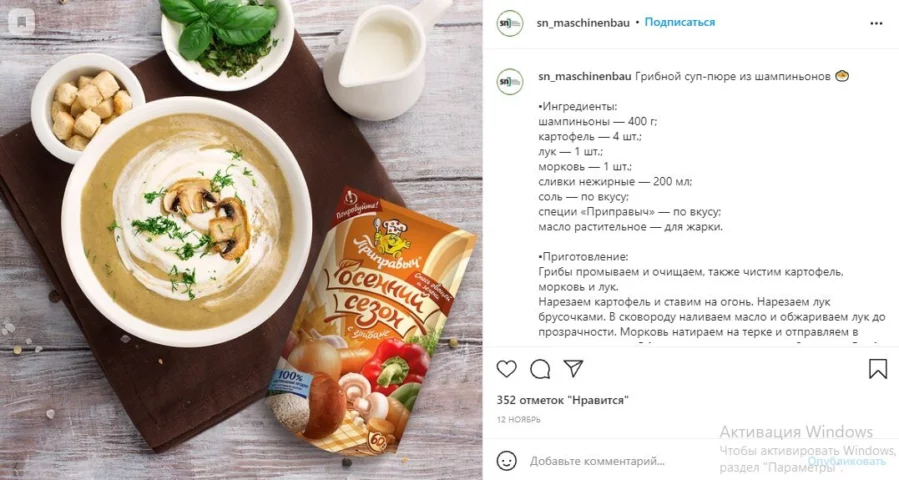Open the 12 ноябрь post date link

pos(518,419)
